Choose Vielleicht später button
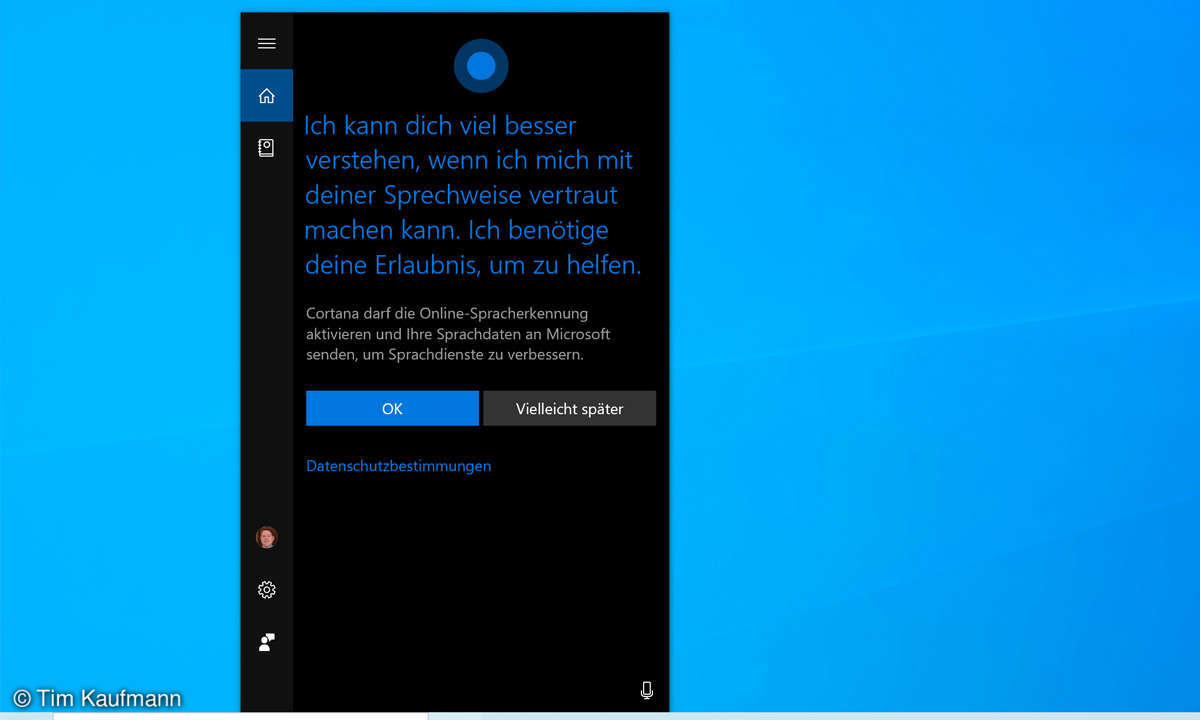 pos(569,408)
